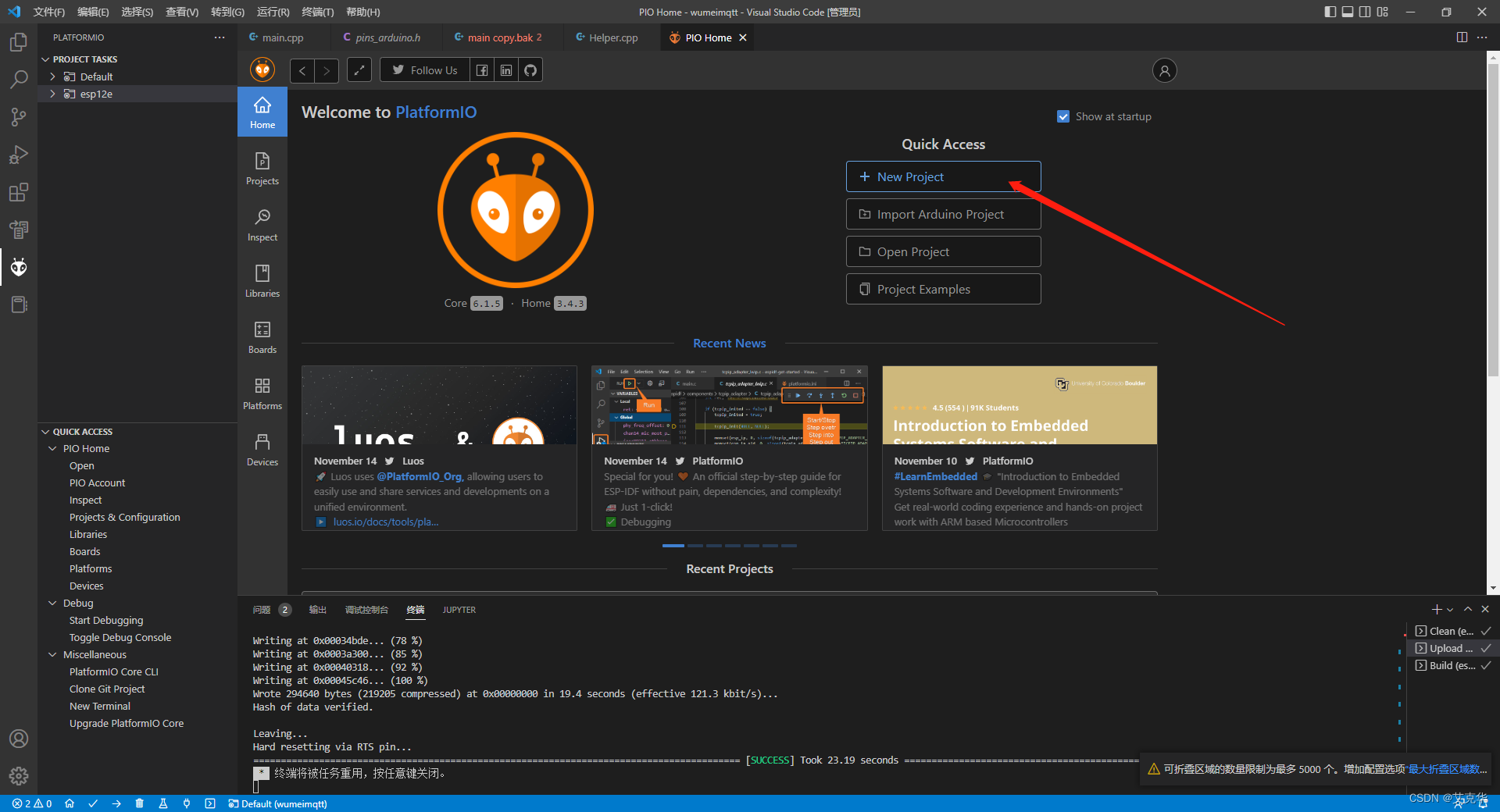Click the expand fullscreen icon in the PIO toolbar
Viewport: 1500px width, 812px height.
359,70
